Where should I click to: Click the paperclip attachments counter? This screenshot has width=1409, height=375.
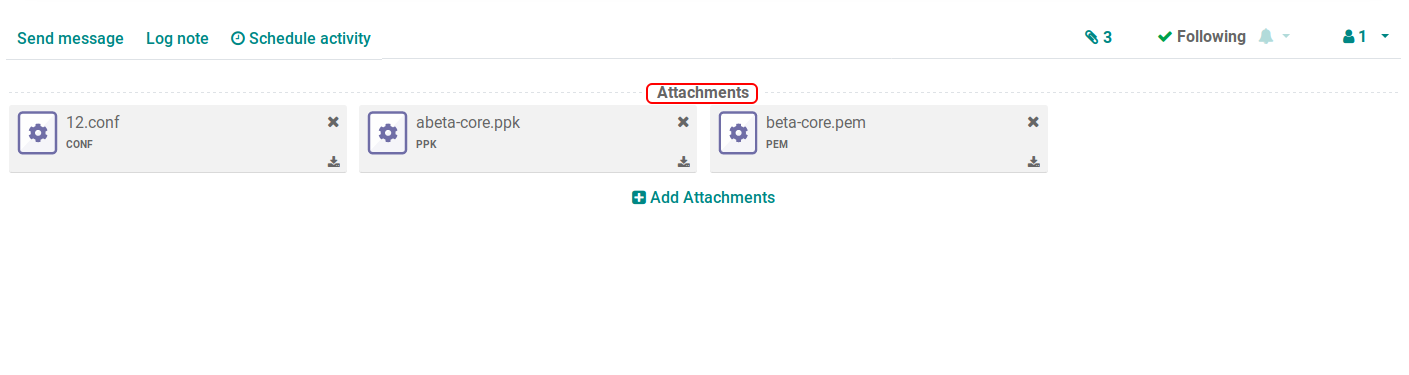[x=1098, y=37]
